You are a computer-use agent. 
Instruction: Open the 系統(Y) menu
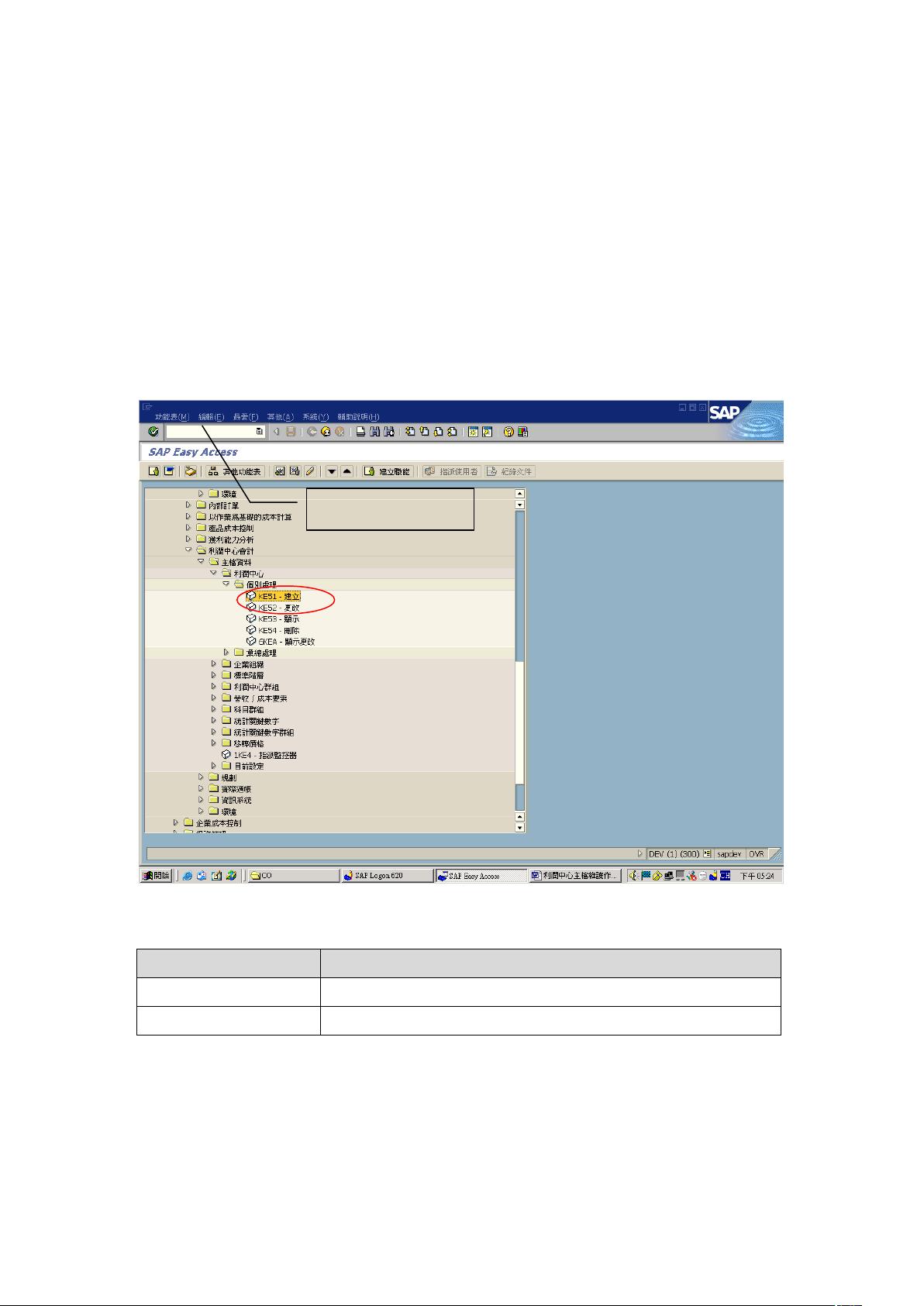tap(315, 417)
